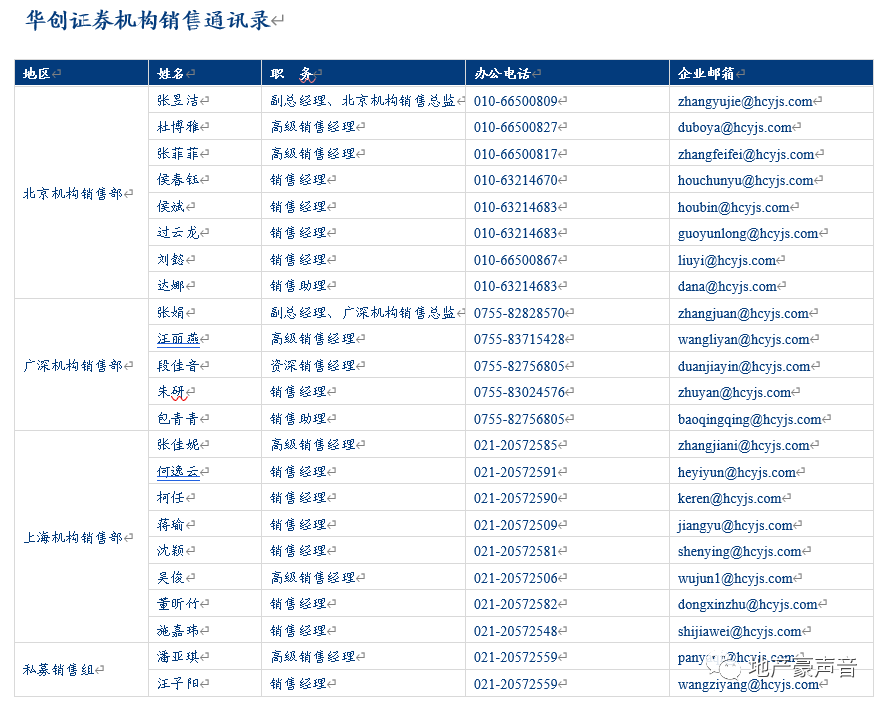Viewport: 886px width, 706px height.
Task: Click the underlined name 何逸云
Action: point(178,471)
